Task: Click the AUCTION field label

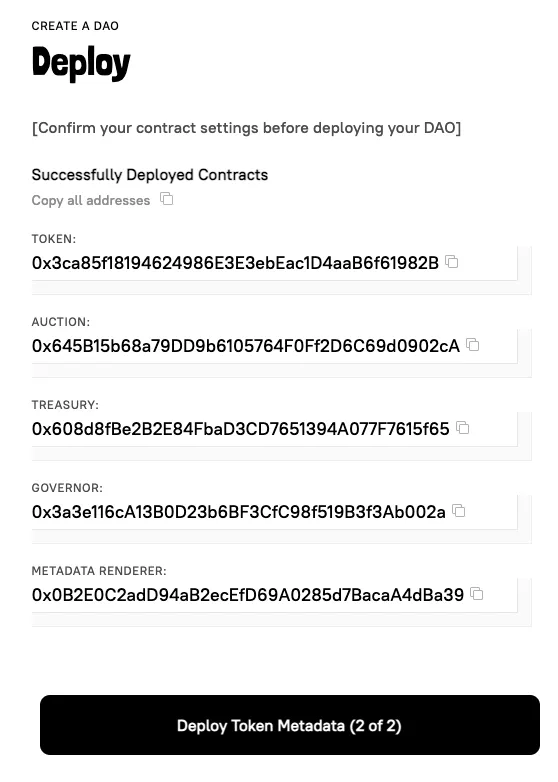Action: pos(61,322)
